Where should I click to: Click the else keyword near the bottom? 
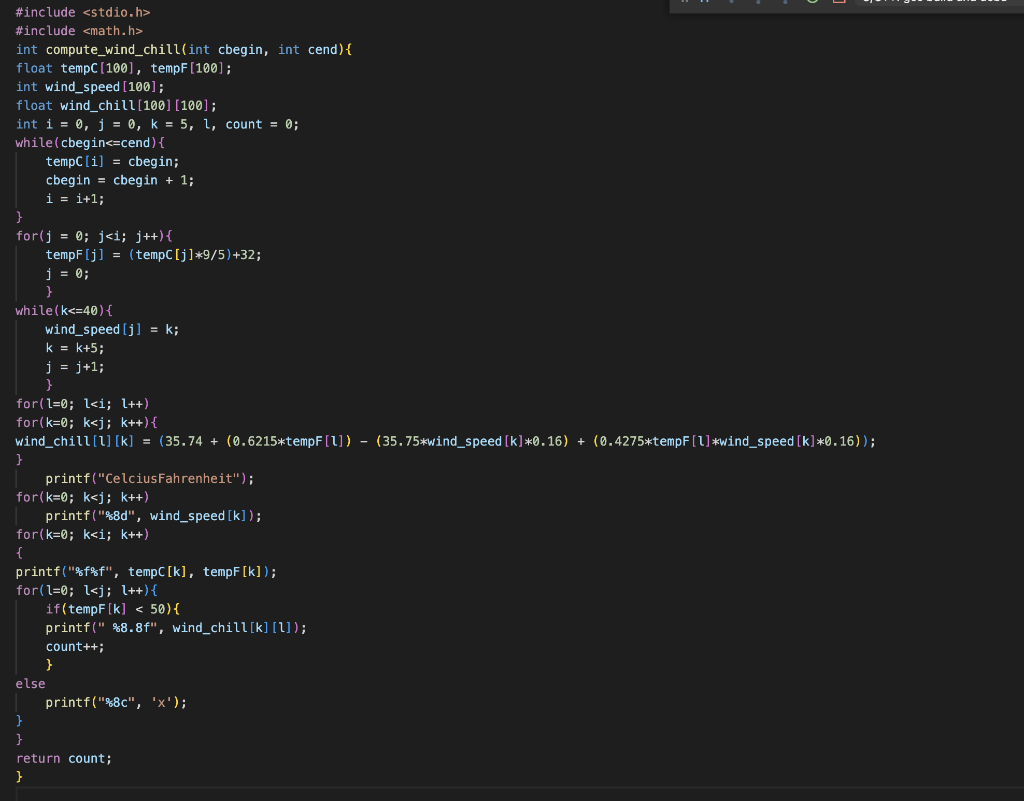click(25, 683)
